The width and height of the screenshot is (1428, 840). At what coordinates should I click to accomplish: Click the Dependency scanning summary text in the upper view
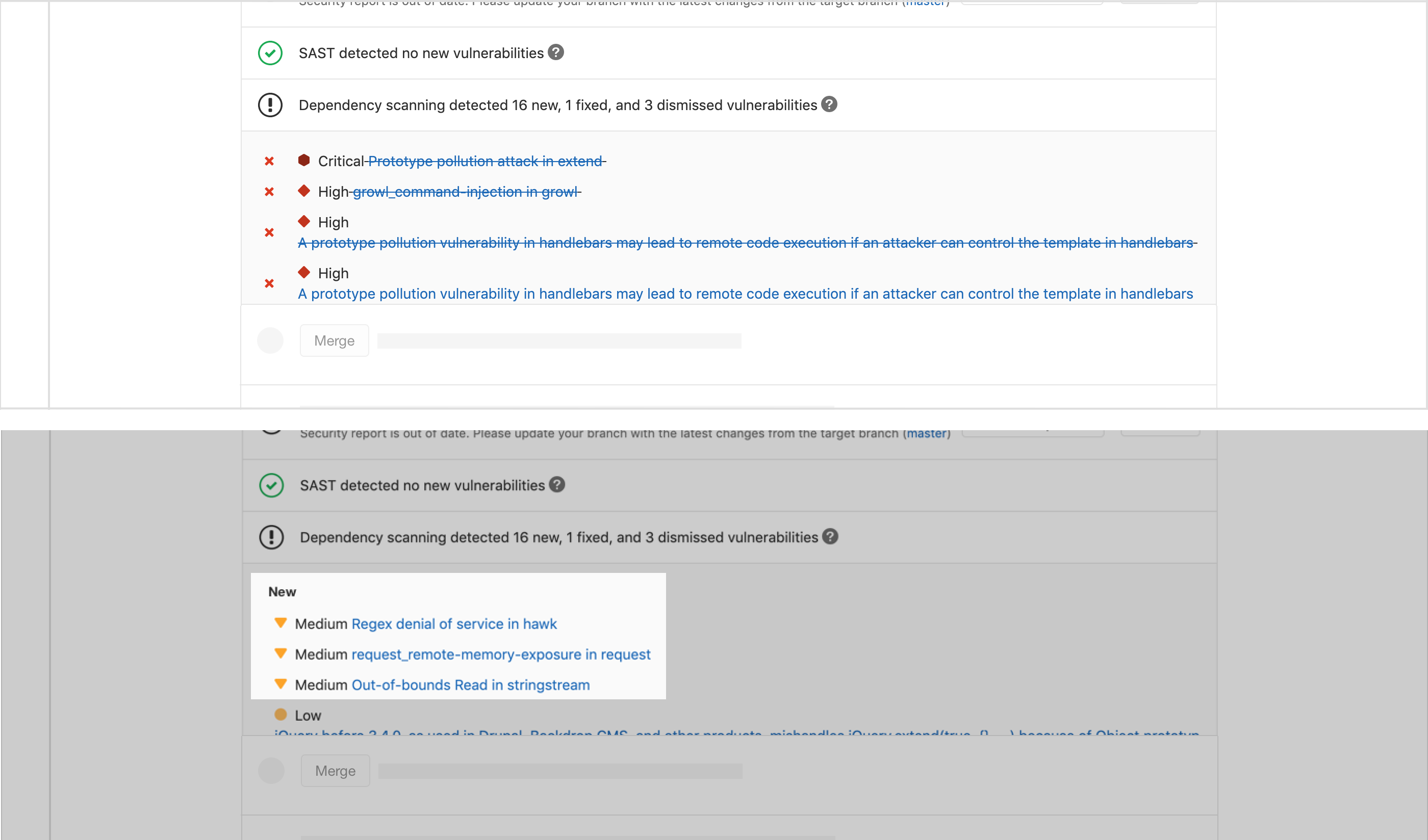pos(557,106)
